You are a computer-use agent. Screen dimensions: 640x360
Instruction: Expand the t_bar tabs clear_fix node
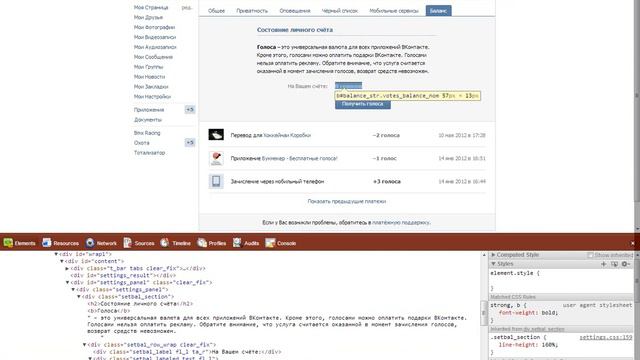67,269
